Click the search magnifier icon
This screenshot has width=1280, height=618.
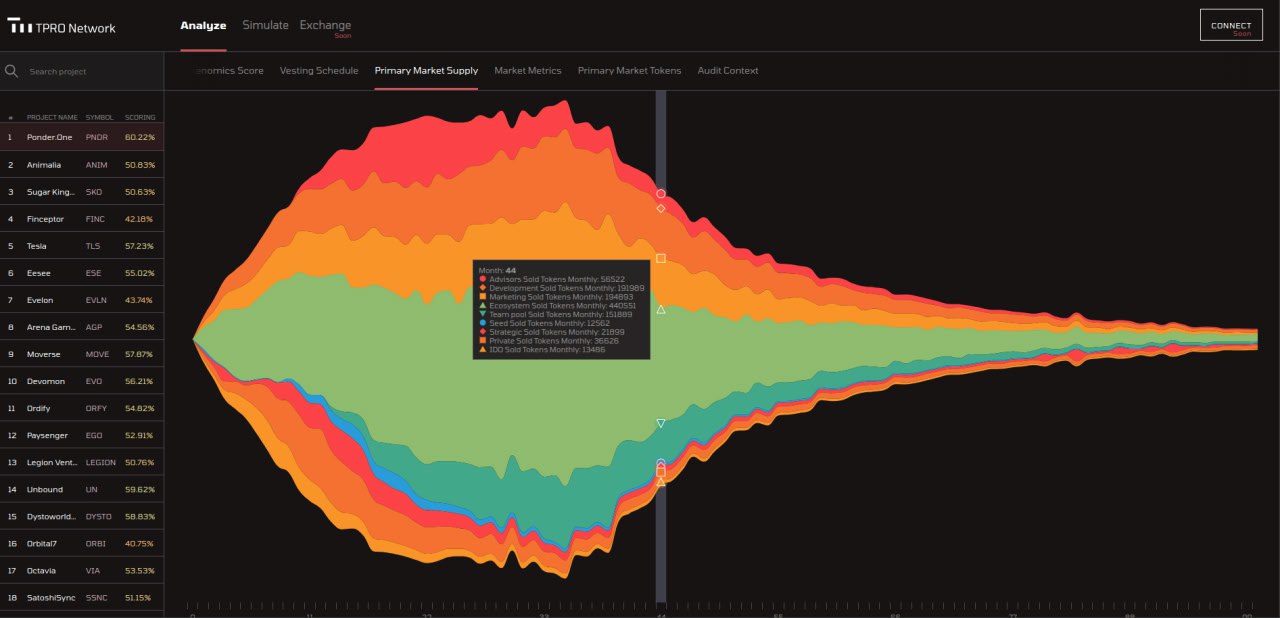[x=12, y=71]
